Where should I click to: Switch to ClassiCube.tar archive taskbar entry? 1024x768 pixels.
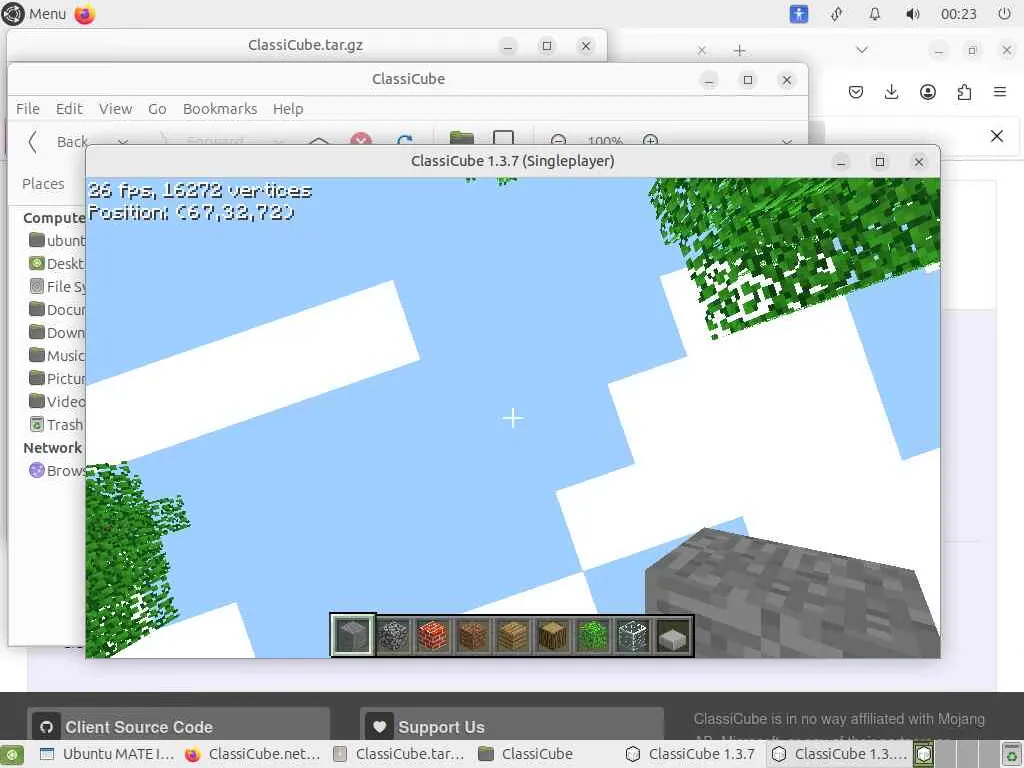tap(399, 754)
